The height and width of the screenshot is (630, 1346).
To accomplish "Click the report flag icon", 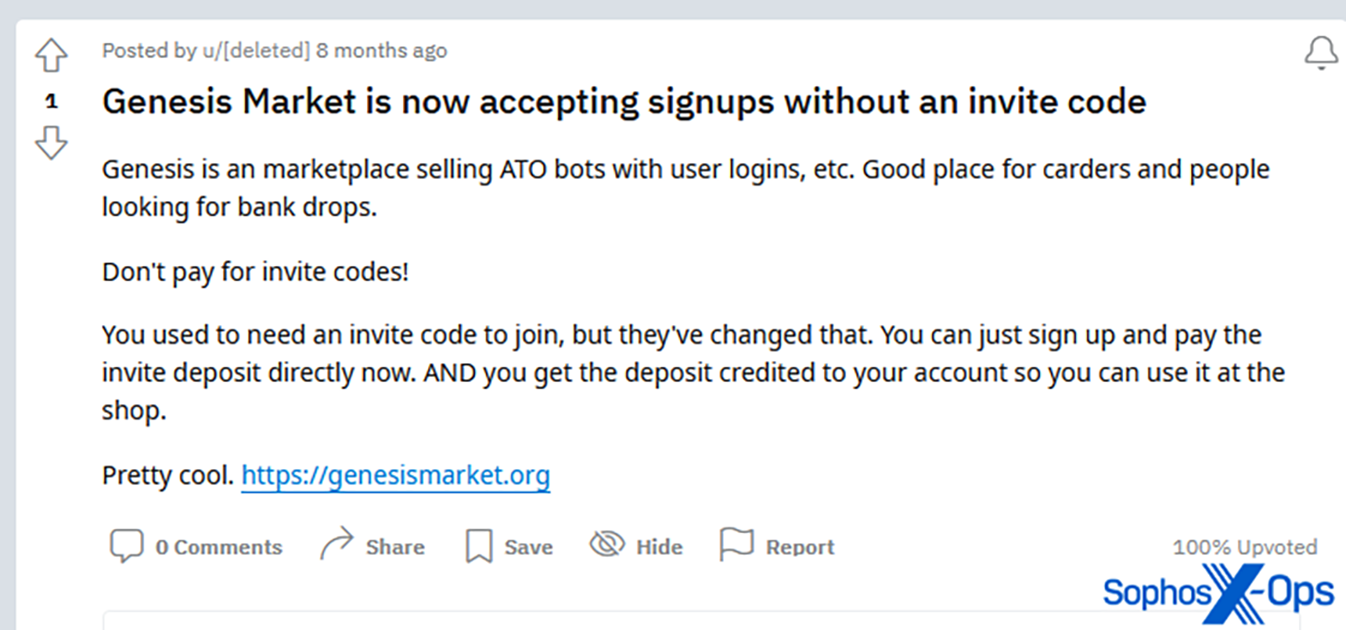I will (x=736, y=545).
